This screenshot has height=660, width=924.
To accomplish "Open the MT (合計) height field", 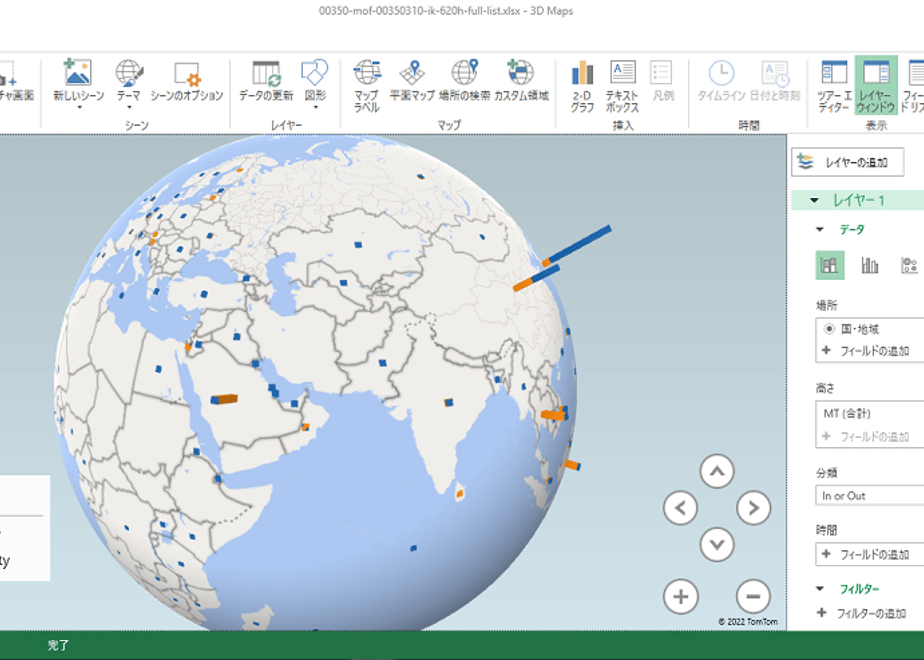I will (x=870, y=414).
